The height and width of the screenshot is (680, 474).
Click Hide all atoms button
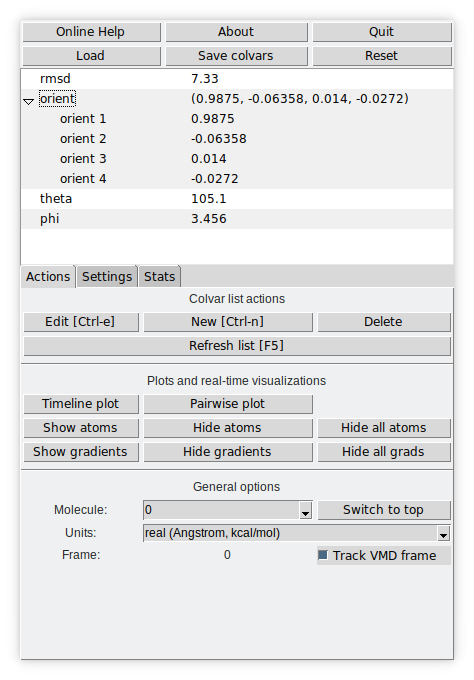click(384, 428)
